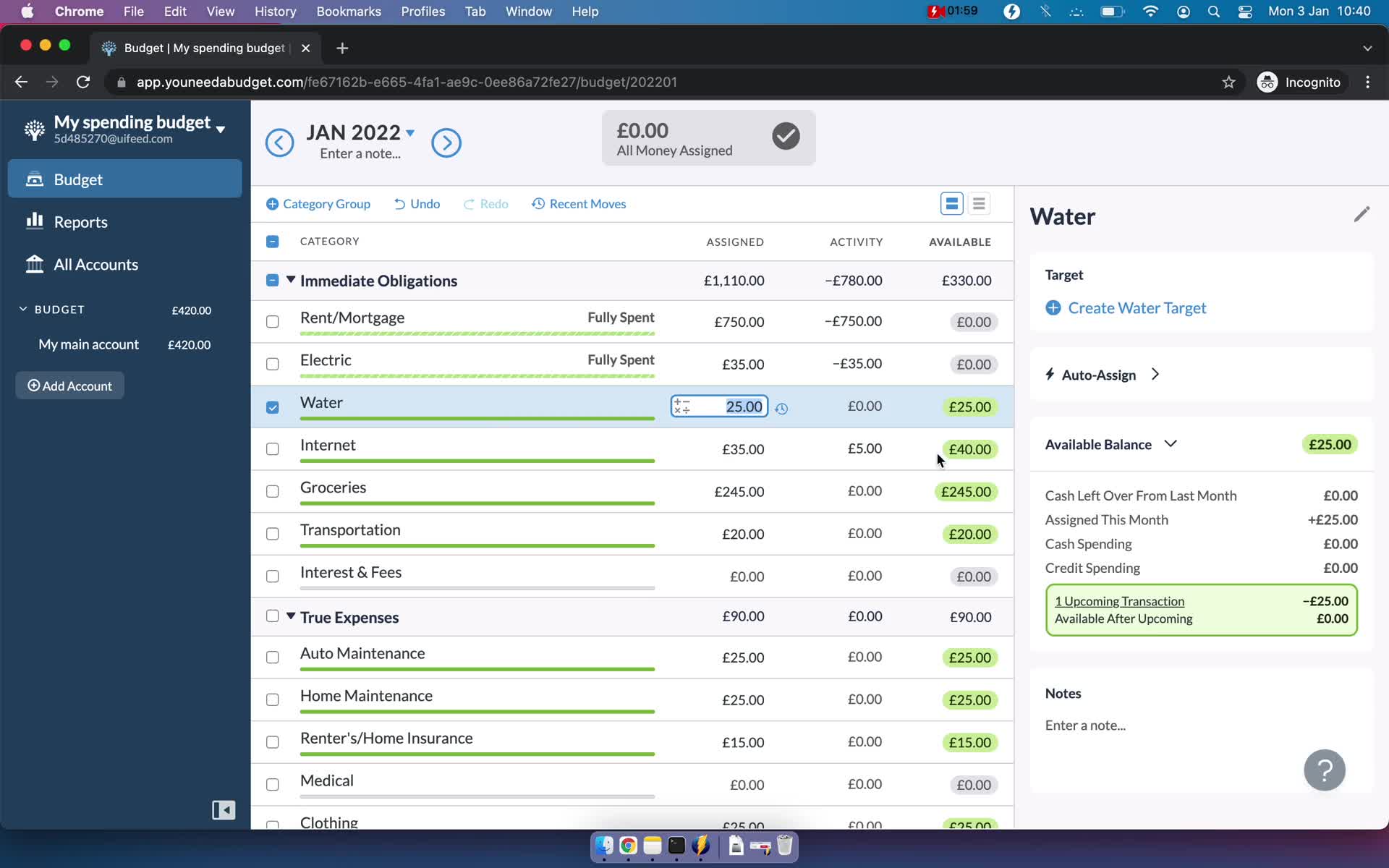Click the Category Group add icon

(271, 204)
